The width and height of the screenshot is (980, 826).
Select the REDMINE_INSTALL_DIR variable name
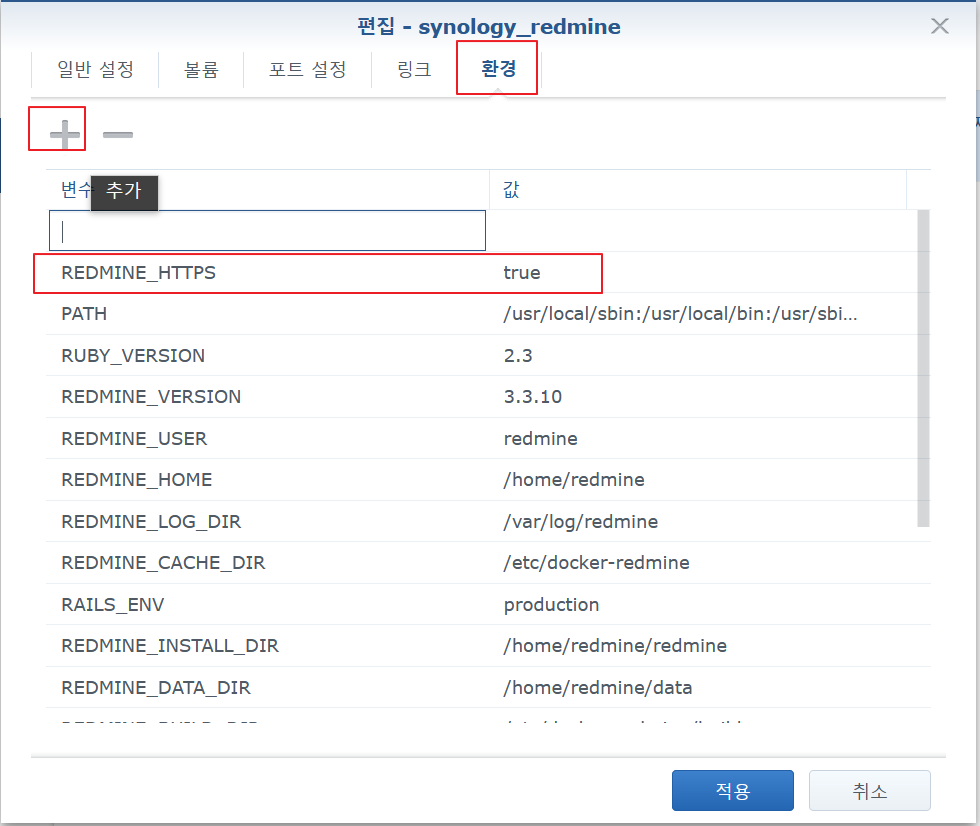click(x=170, y=646)
